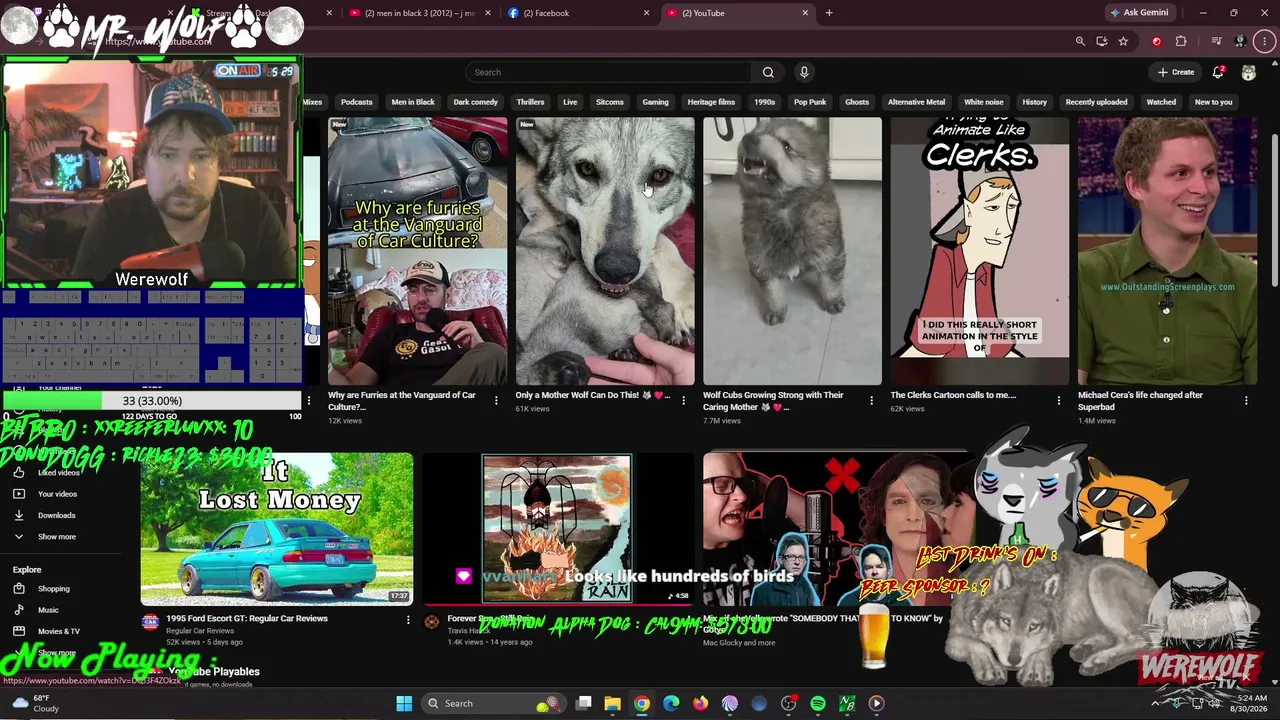Select the Live filter chip

click(570, 102)
